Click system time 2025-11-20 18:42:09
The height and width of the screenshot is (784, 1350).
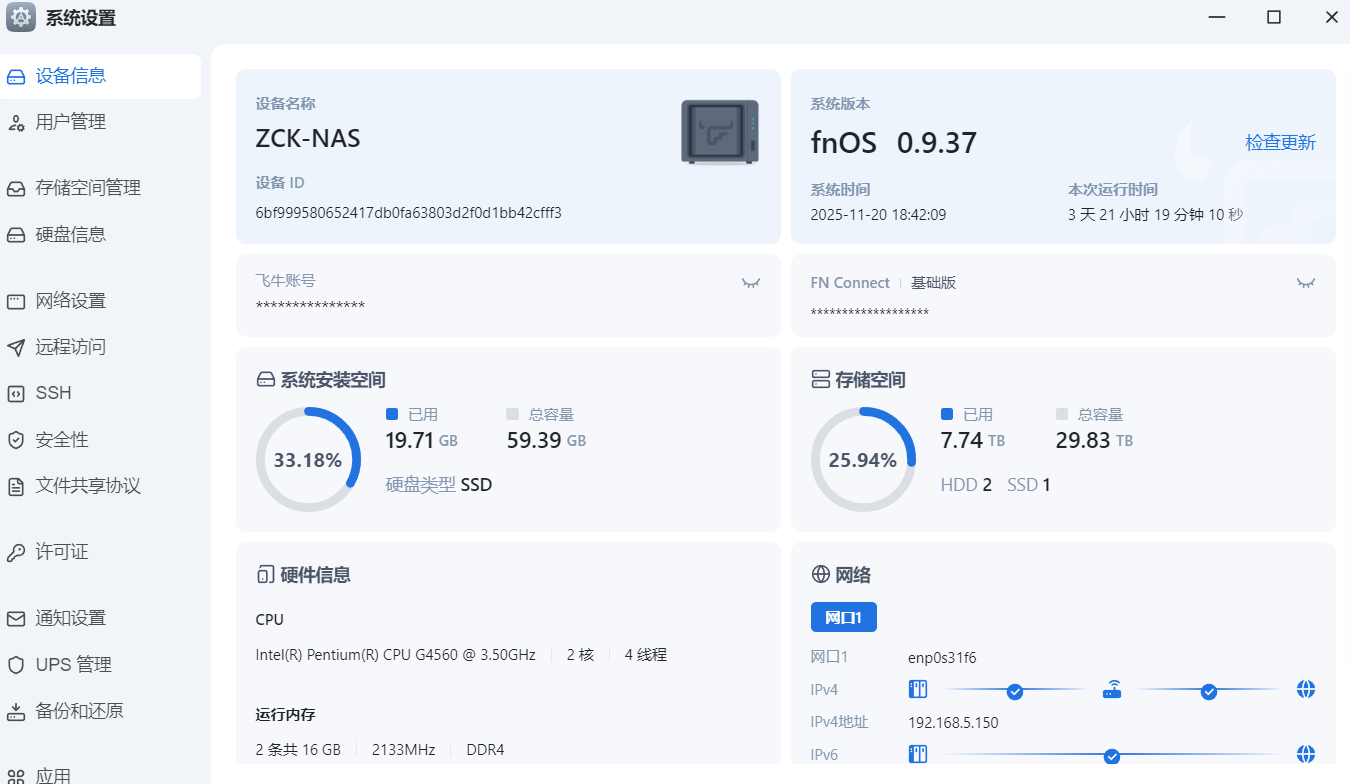pos(878,214)
